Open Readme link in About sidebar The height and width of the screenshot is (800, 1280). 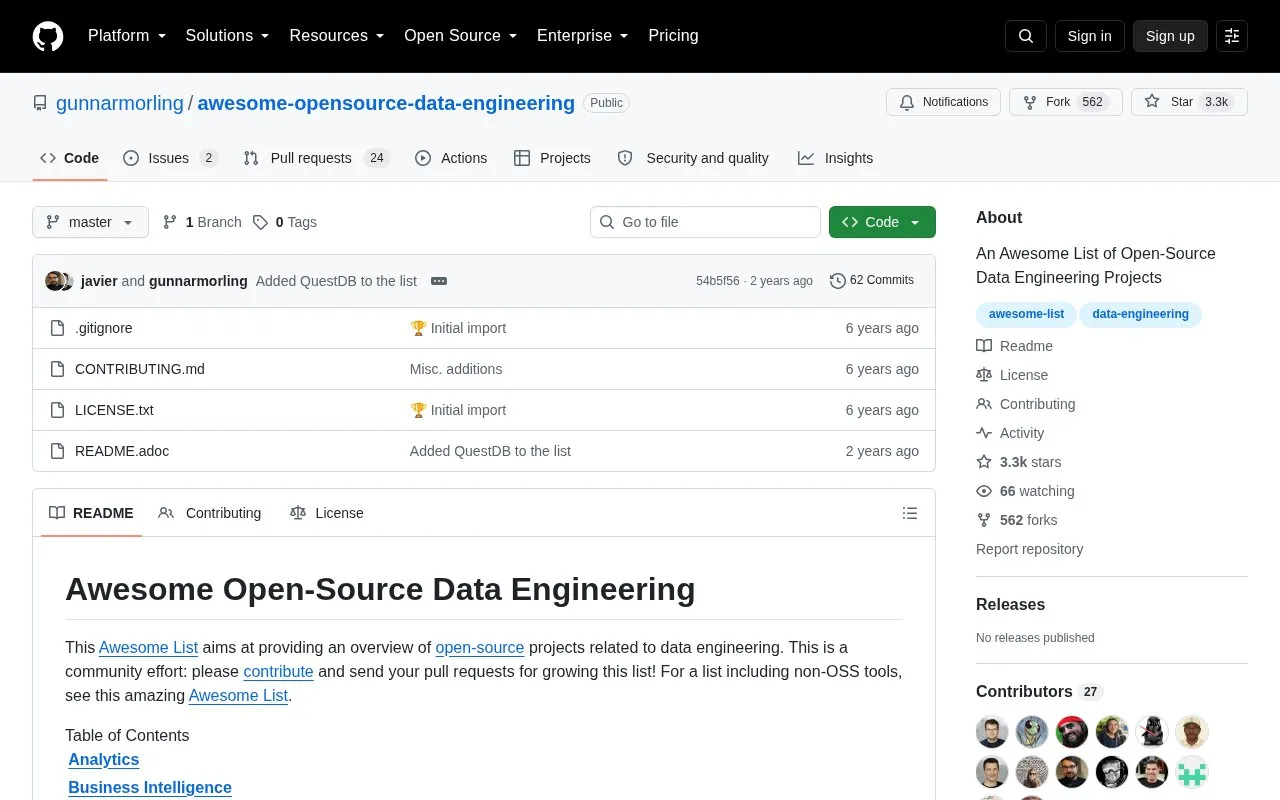tap(1014, 346)
